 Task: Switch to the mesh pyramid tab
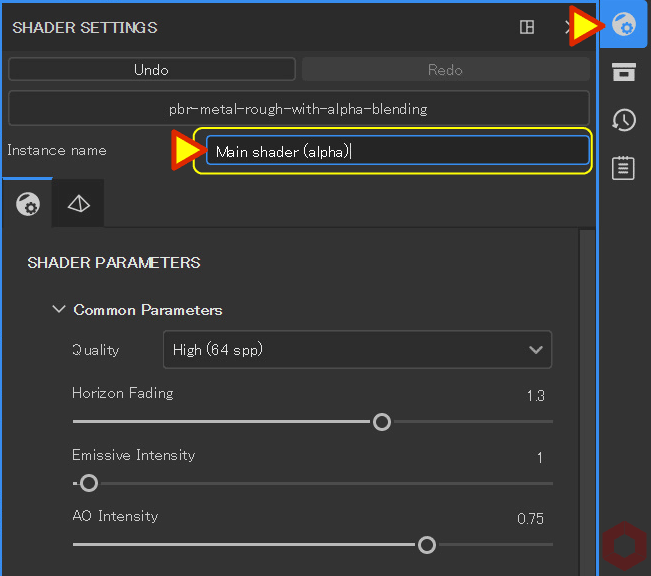(x=78, y=204)
